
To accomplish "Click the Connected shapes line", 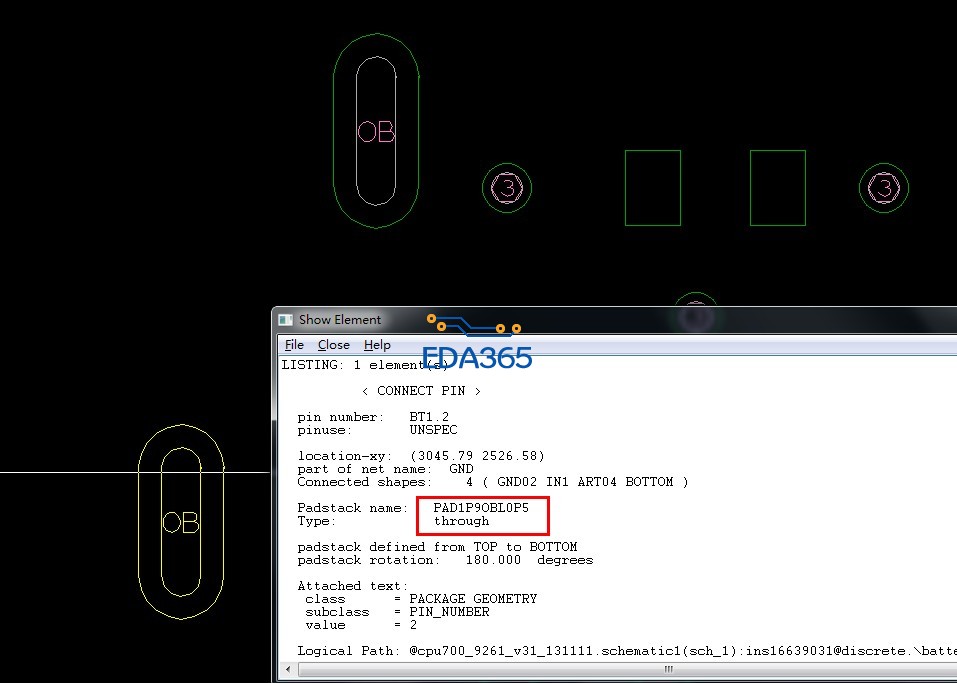I will [493, 482].
